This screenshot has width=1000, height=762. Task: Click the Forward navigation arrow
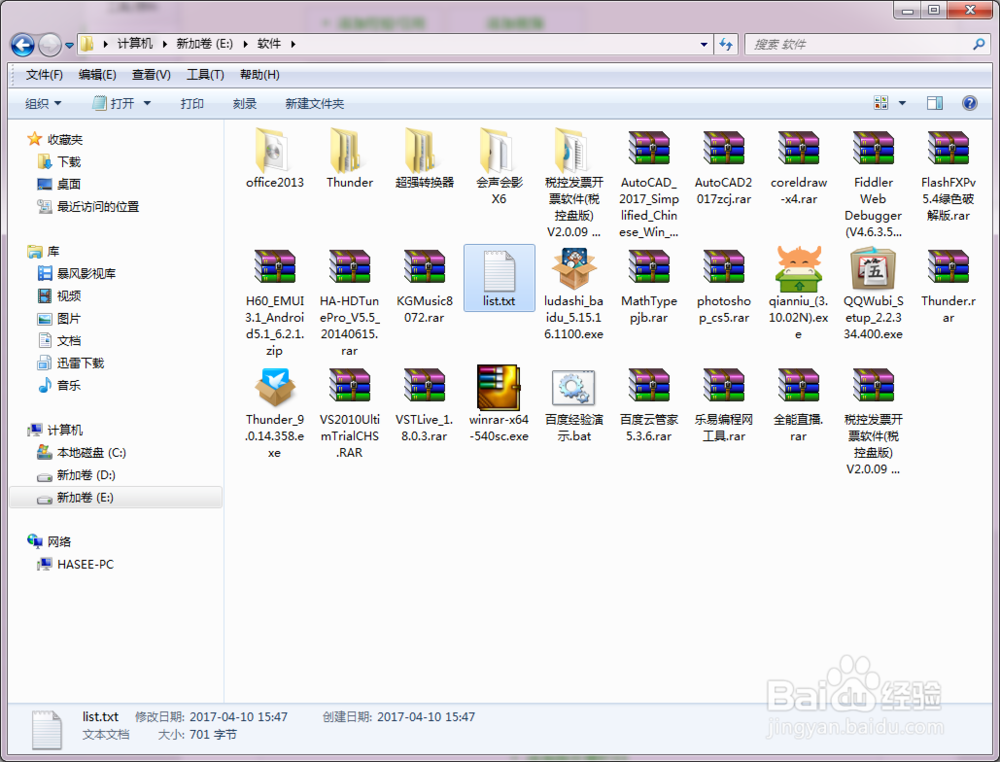point(50,45)
